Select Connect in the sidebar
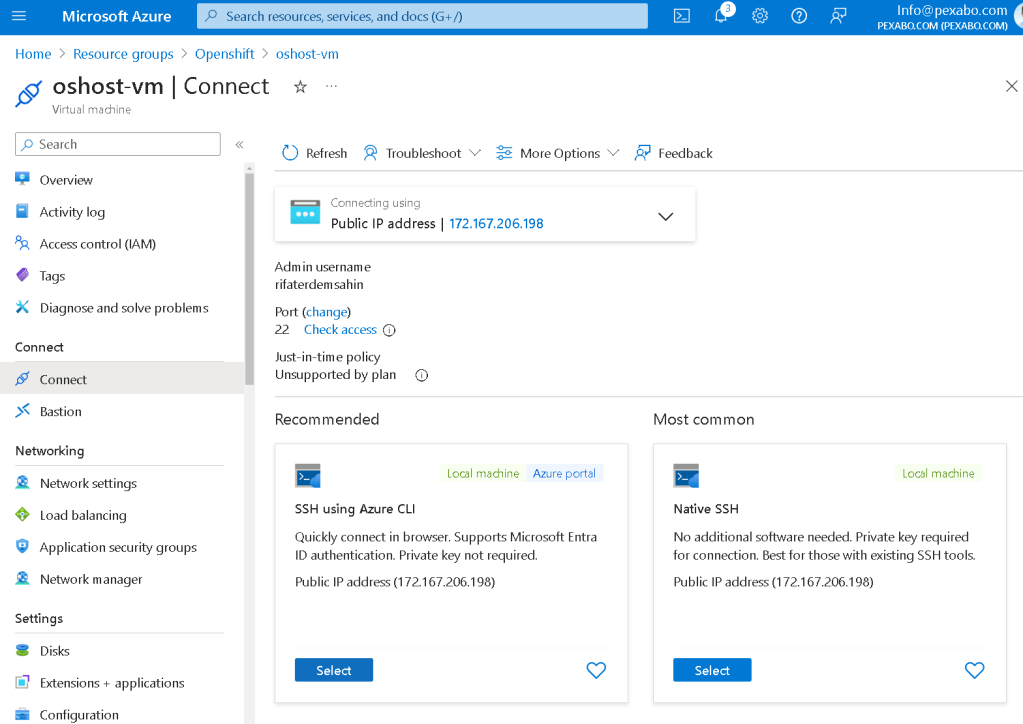 (122, 379)
